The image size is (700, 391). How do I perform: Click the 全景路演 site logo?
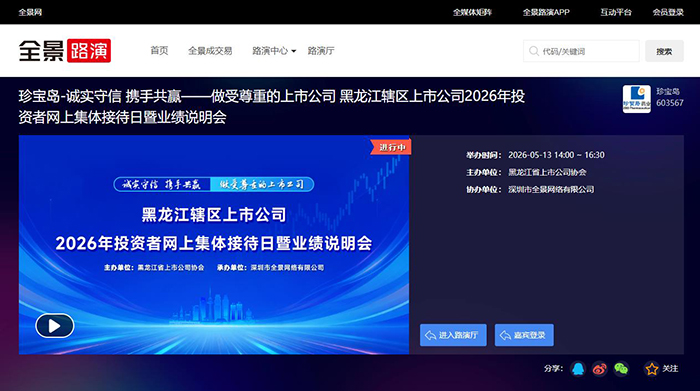click(65, 50)
